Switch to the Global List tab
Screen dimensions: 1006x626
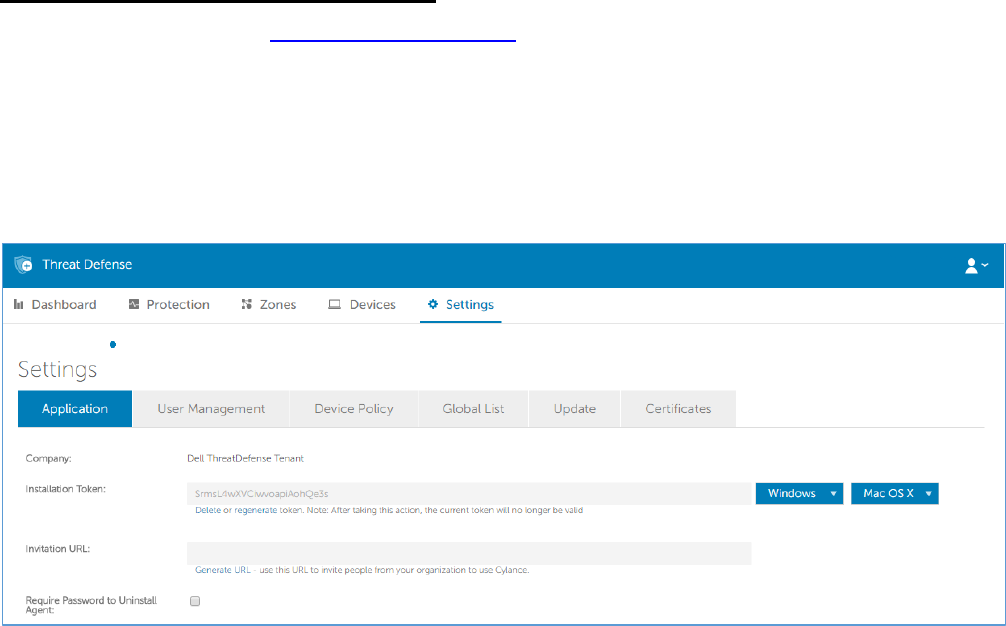[473, 409]
